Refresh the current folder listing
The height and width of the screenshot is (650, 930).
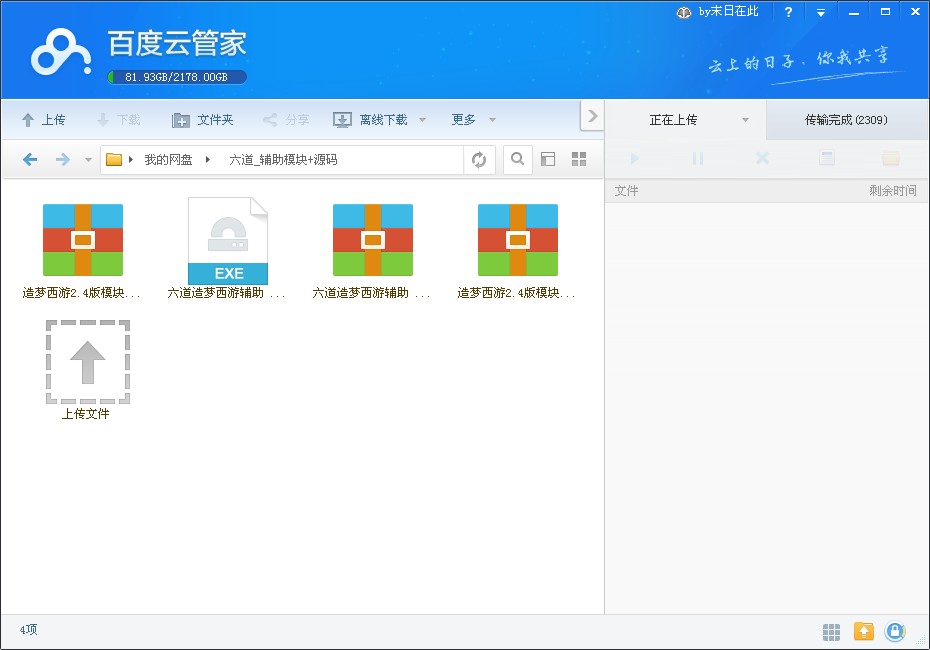(479, 159)
